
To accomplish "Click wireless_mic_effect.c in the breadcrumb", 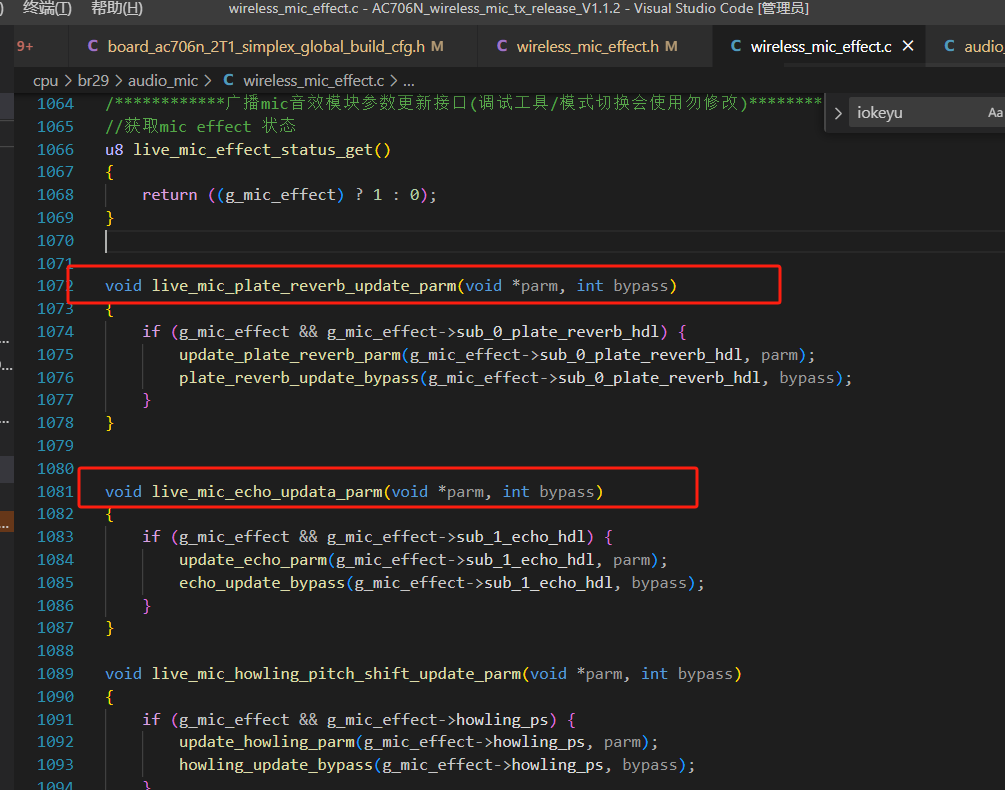I will [x=313, y=81].
